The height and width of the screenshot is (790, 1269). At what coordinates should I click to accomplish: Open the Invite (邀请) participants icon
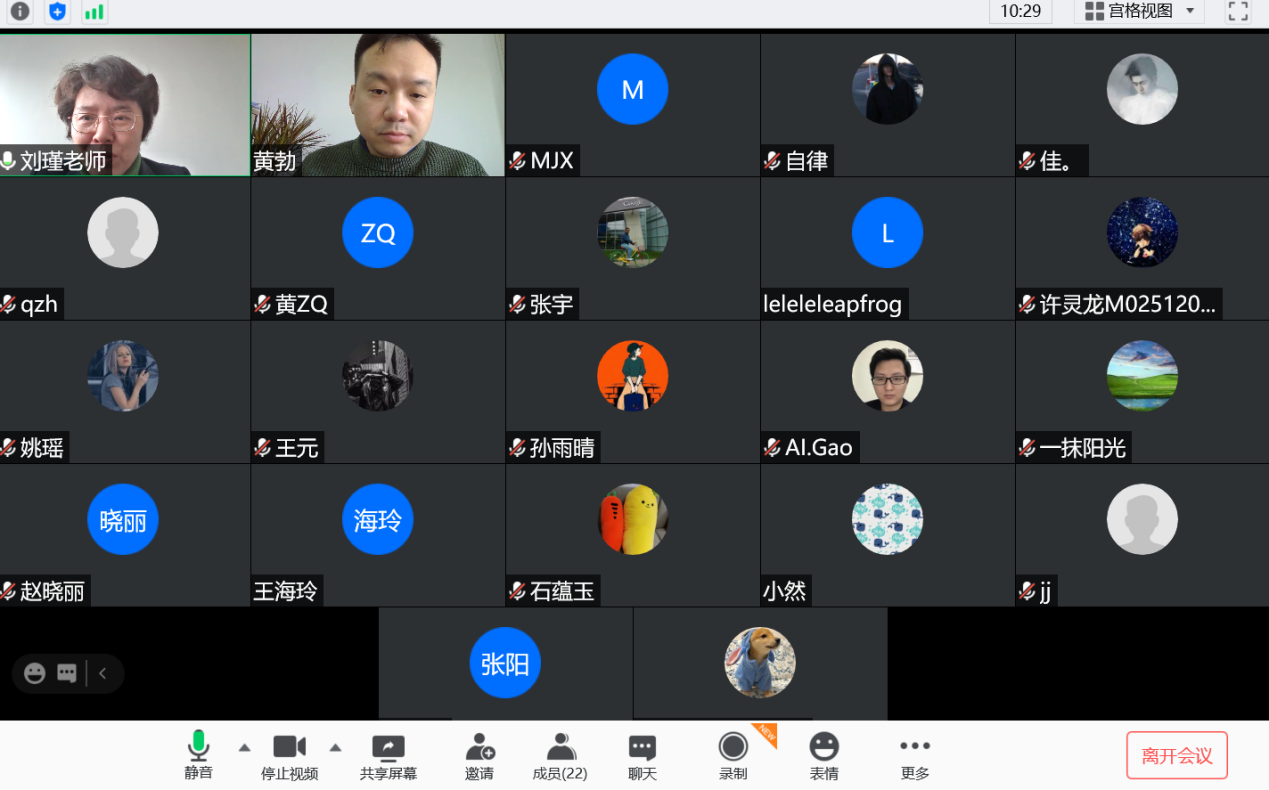479,756
